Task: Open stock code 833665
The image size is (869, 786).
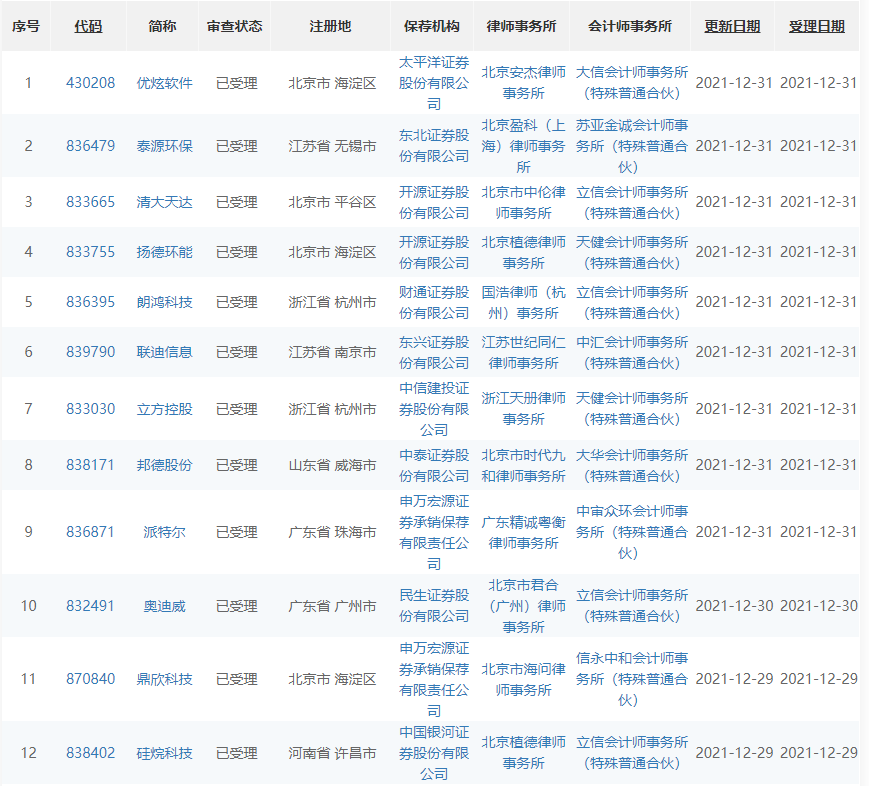Action: click(x=90, y=202)
